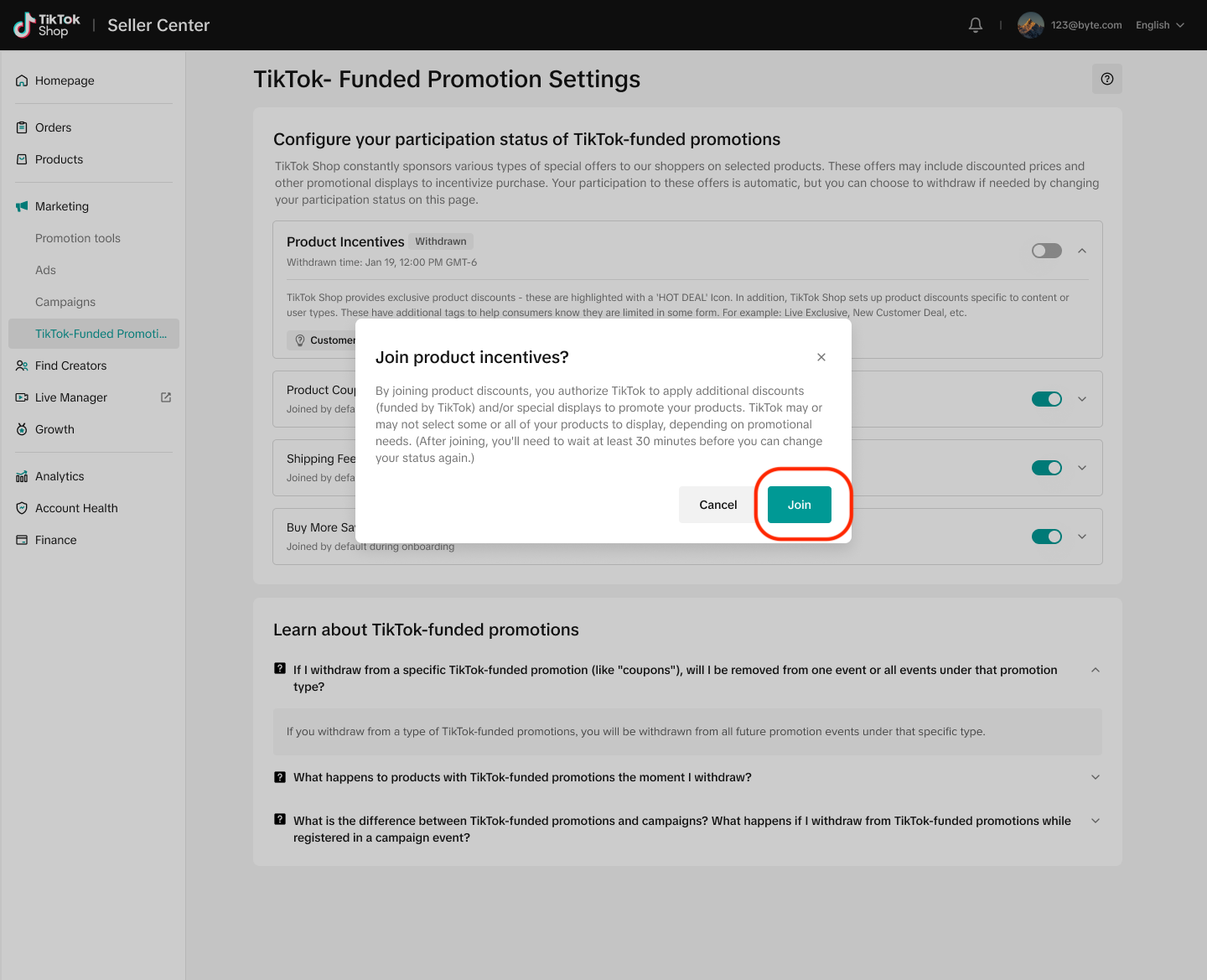Toggle the Product Coupons switch
The height and width of the screenshot is (980, 1207).
[1046, 399]
